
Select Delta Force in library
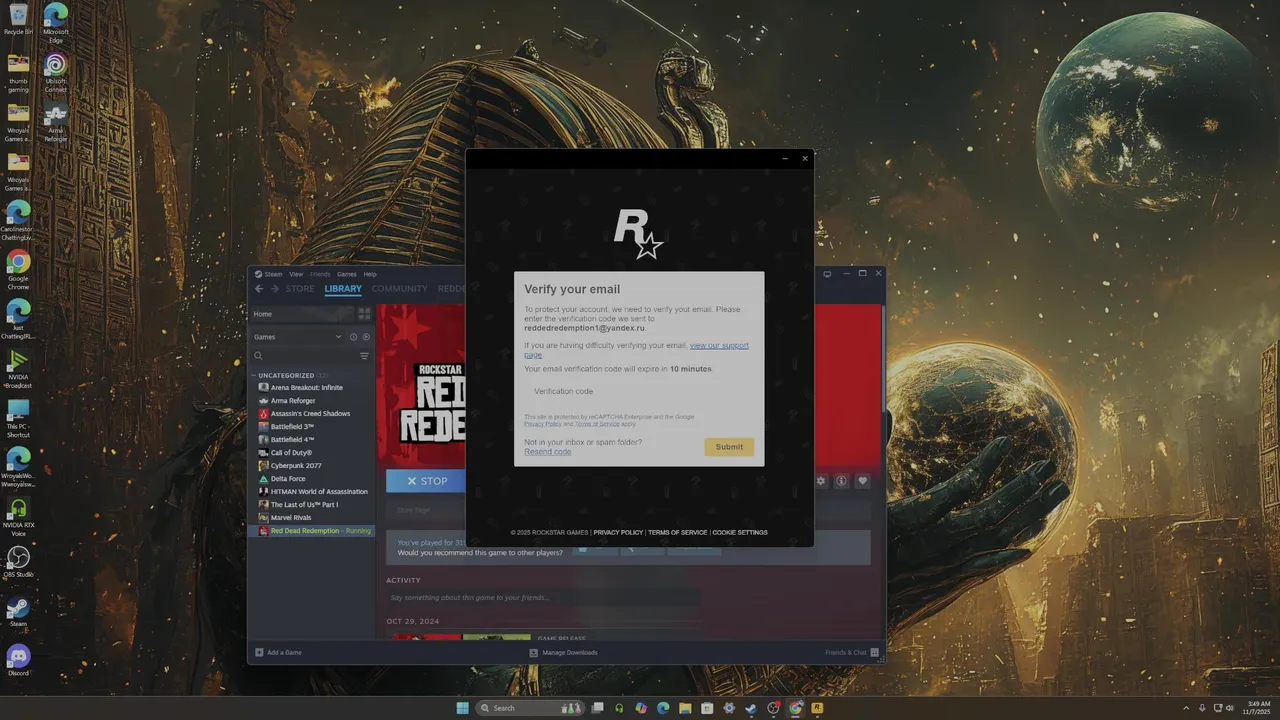[311, 478]
